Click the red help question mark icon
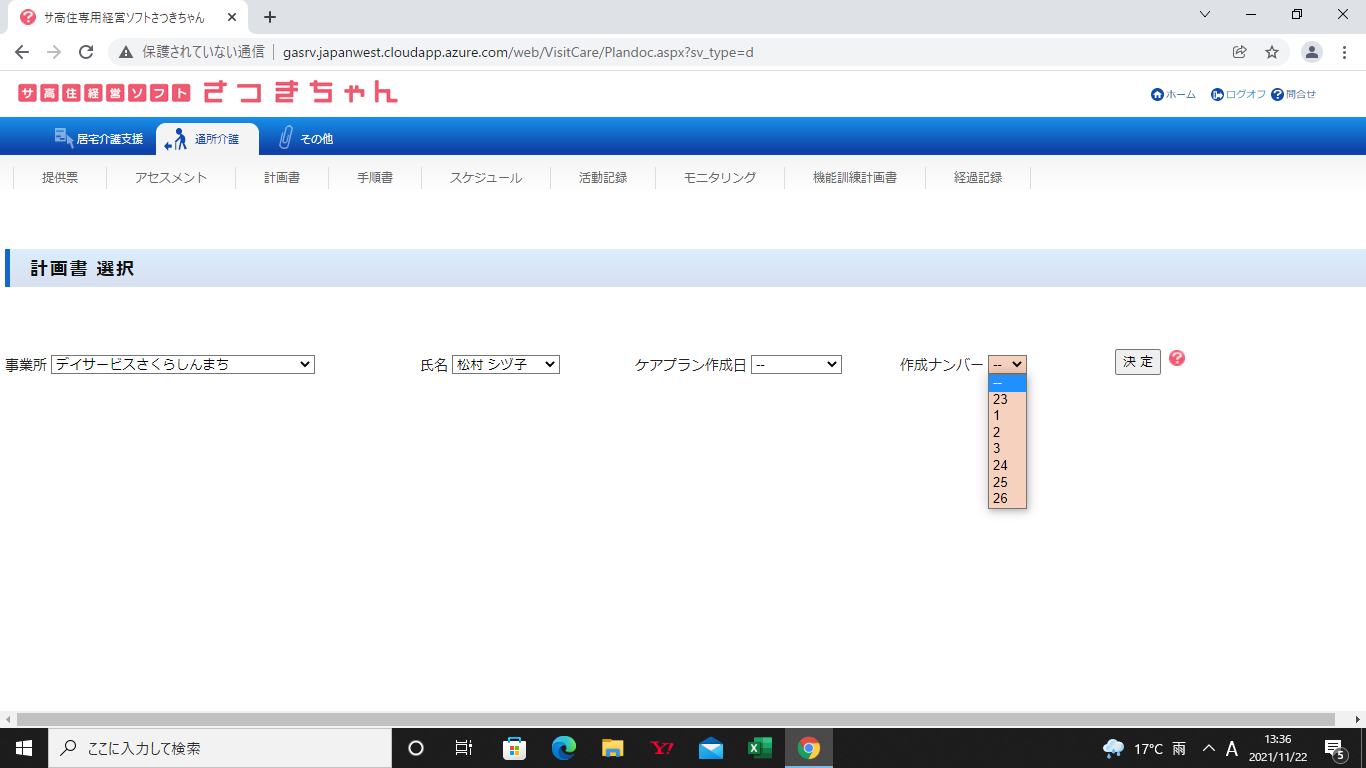The image size is (1366, 768). (x=1177, y=358)
